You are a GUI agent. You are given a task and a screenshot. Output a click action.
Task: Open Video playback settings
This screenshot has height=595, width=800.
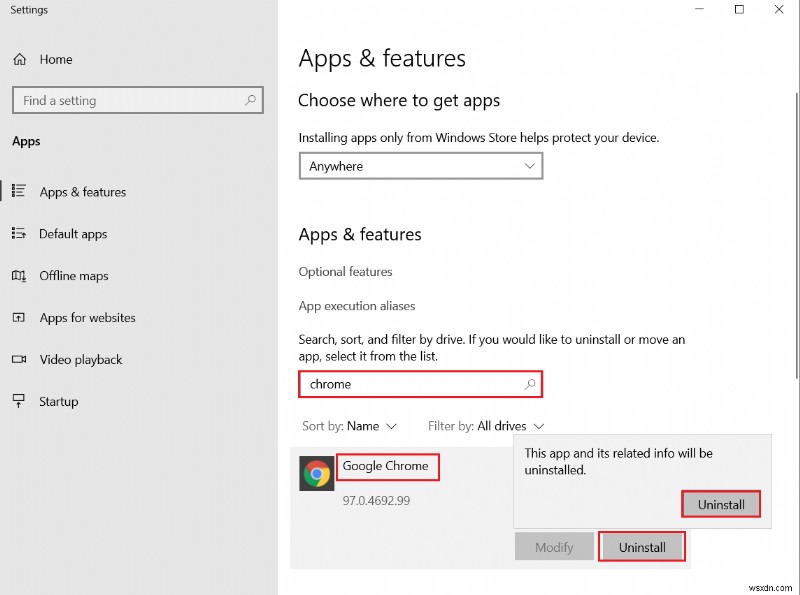pos(79,360)
